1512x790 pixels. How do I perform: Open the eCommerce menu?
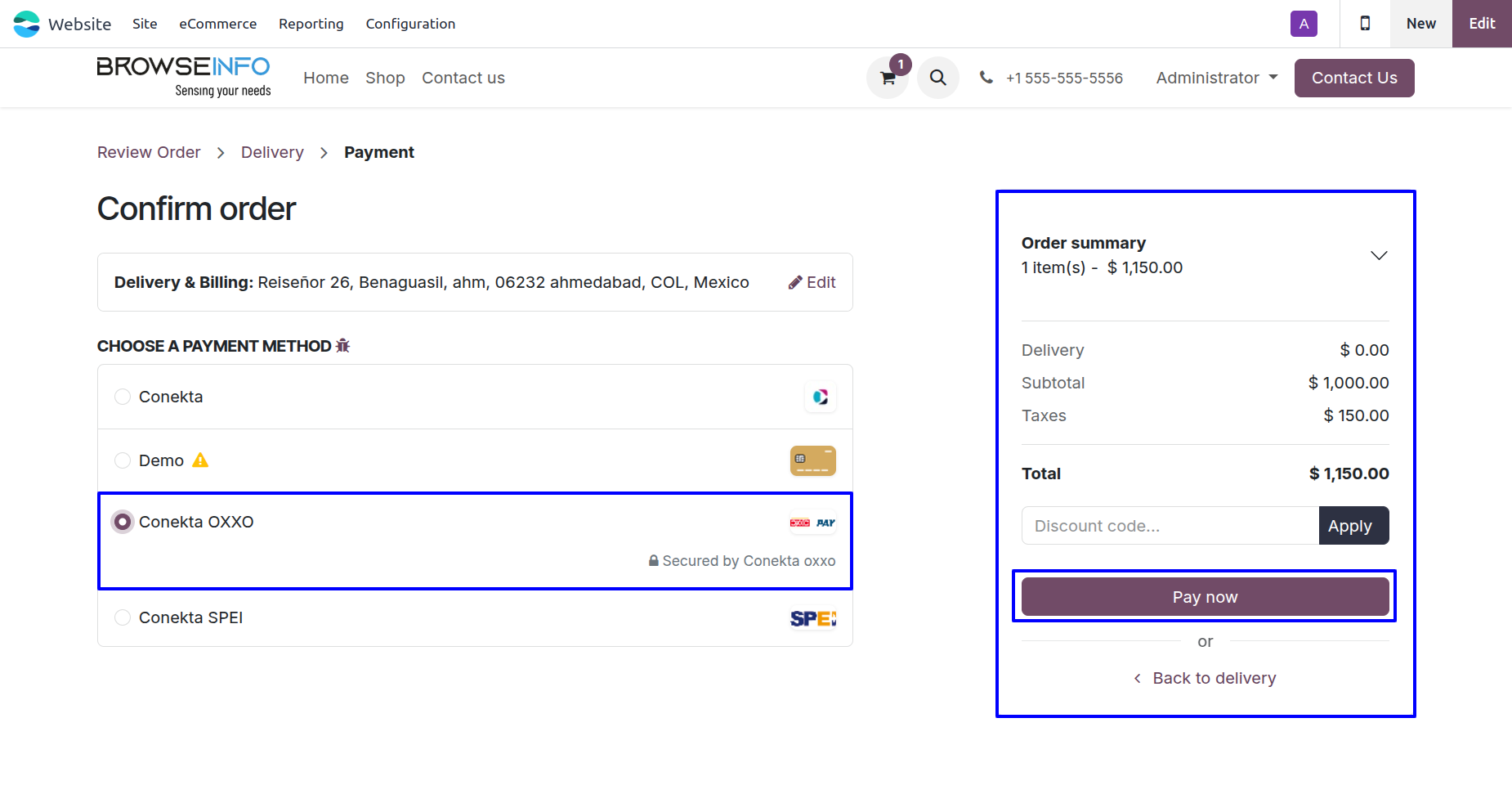218,24
